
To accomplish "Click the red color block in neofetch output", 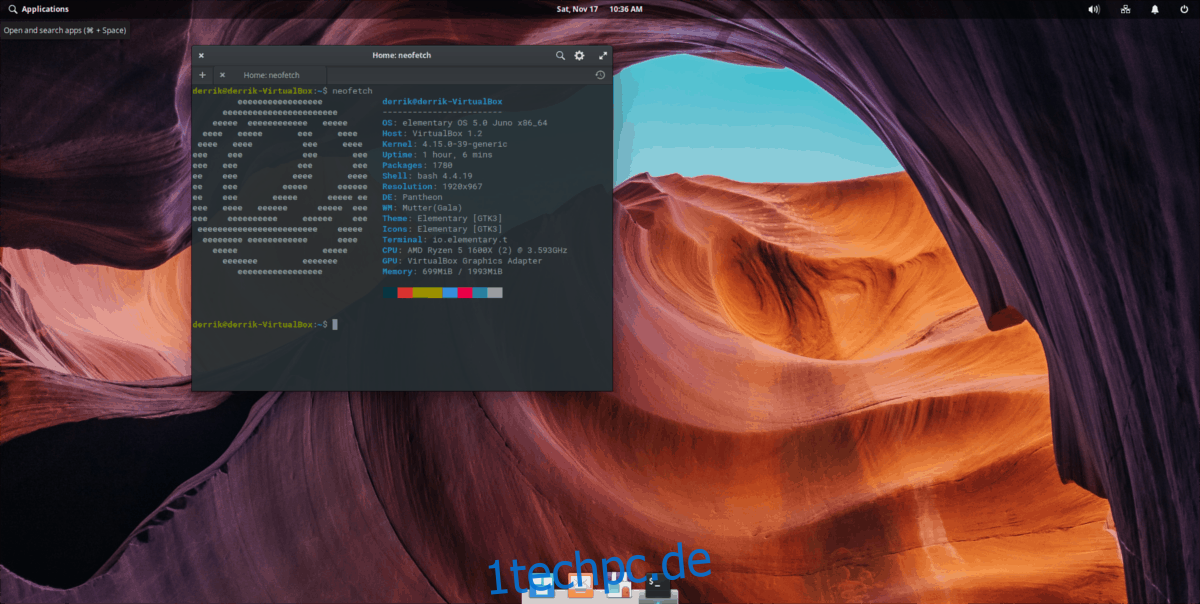I will click(x=405, y=293).
